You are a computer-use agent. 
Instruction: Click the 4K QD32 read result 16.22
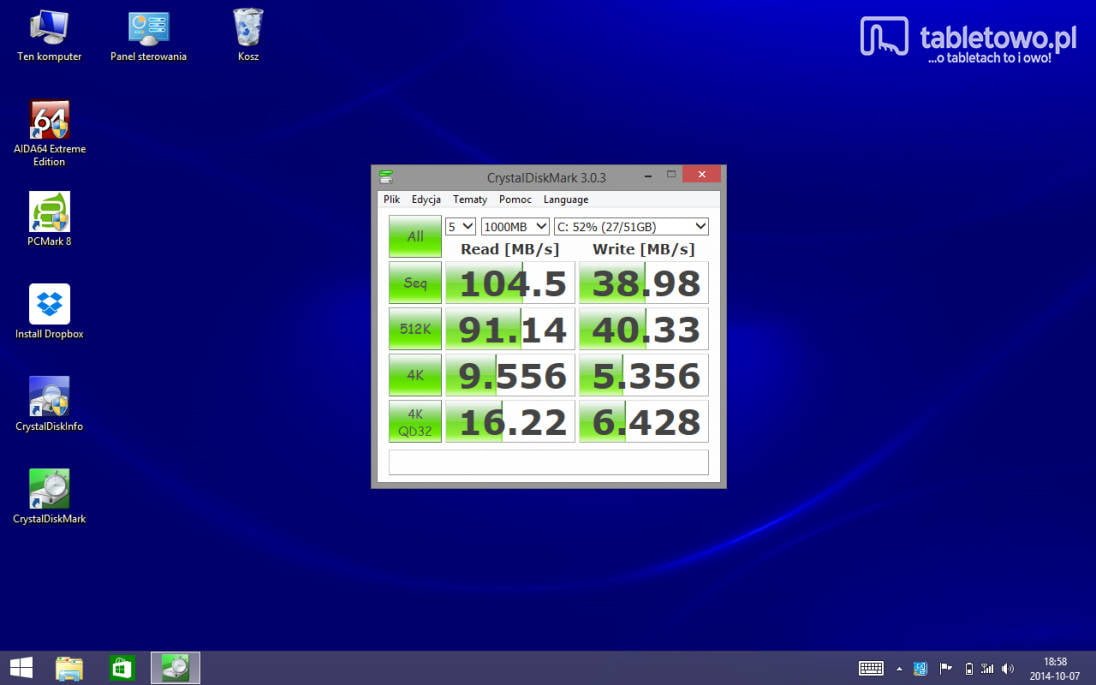pos(510,421)
